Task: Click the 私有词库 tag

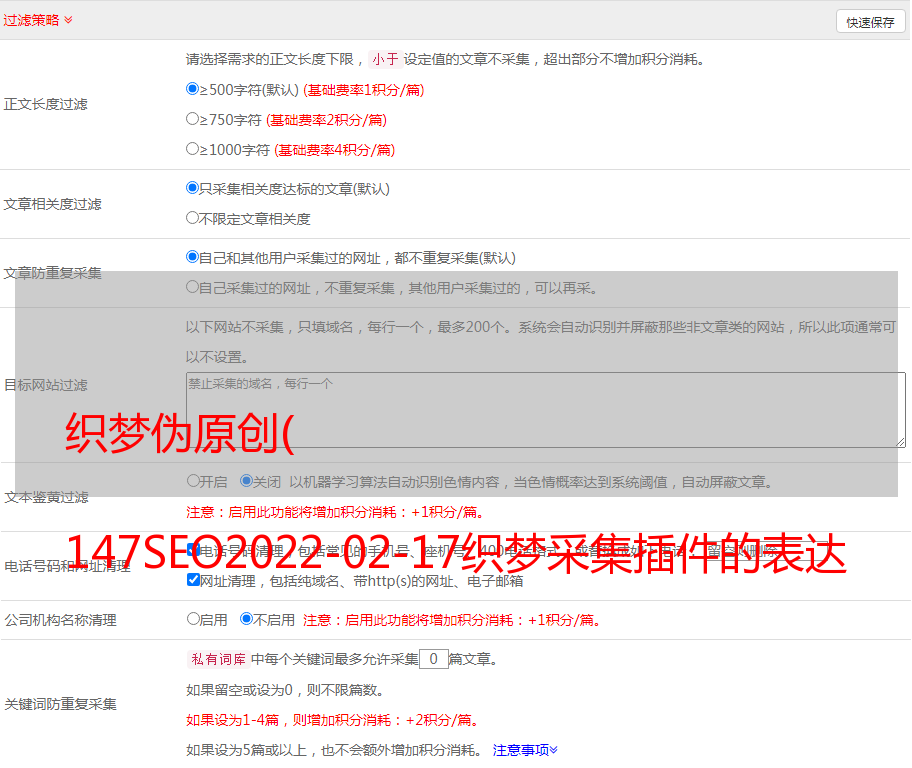Action: click(x=219, y=659)
